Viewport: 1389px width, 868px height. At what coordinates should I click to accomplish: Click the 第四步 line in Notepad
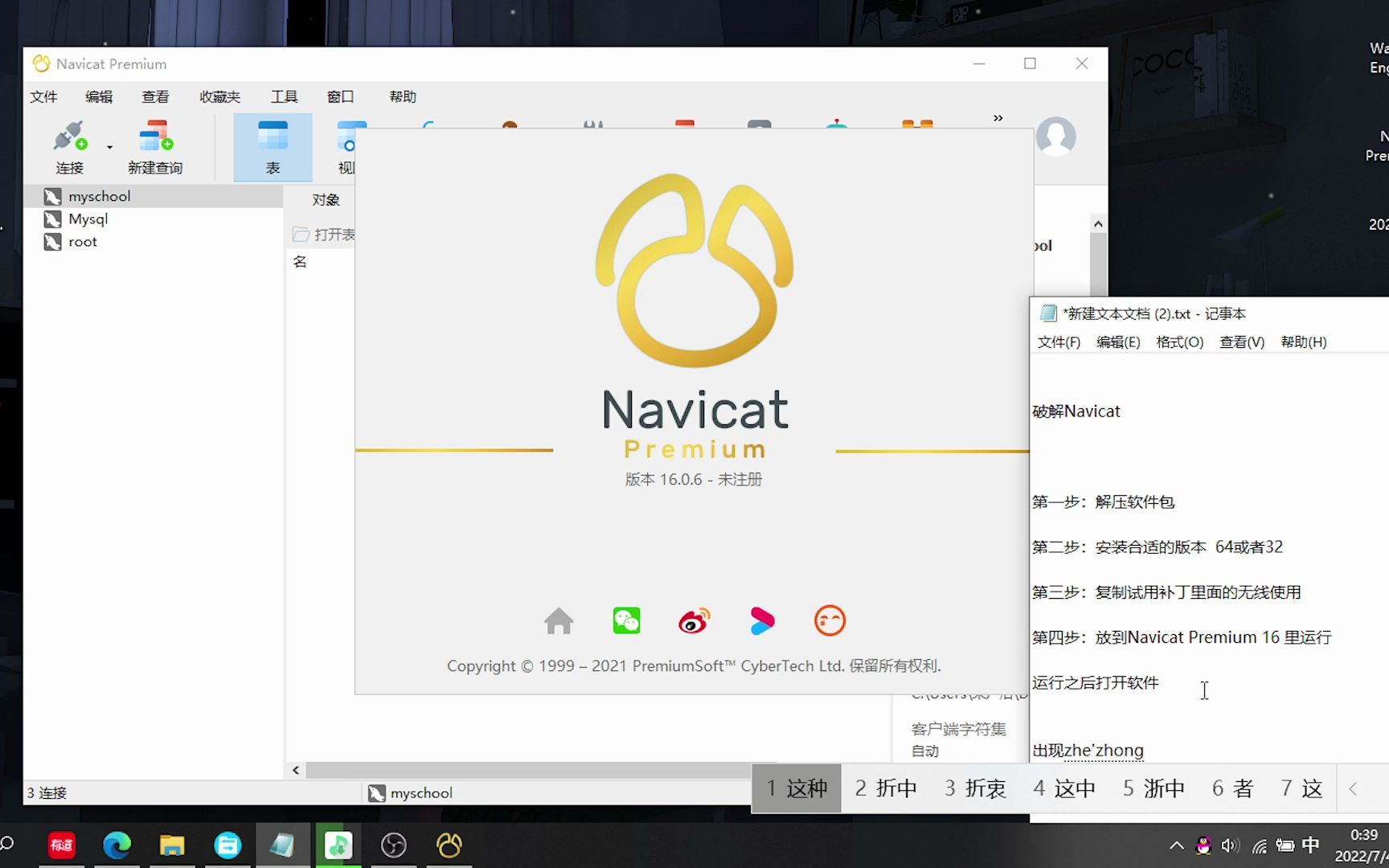(1182, 637)
